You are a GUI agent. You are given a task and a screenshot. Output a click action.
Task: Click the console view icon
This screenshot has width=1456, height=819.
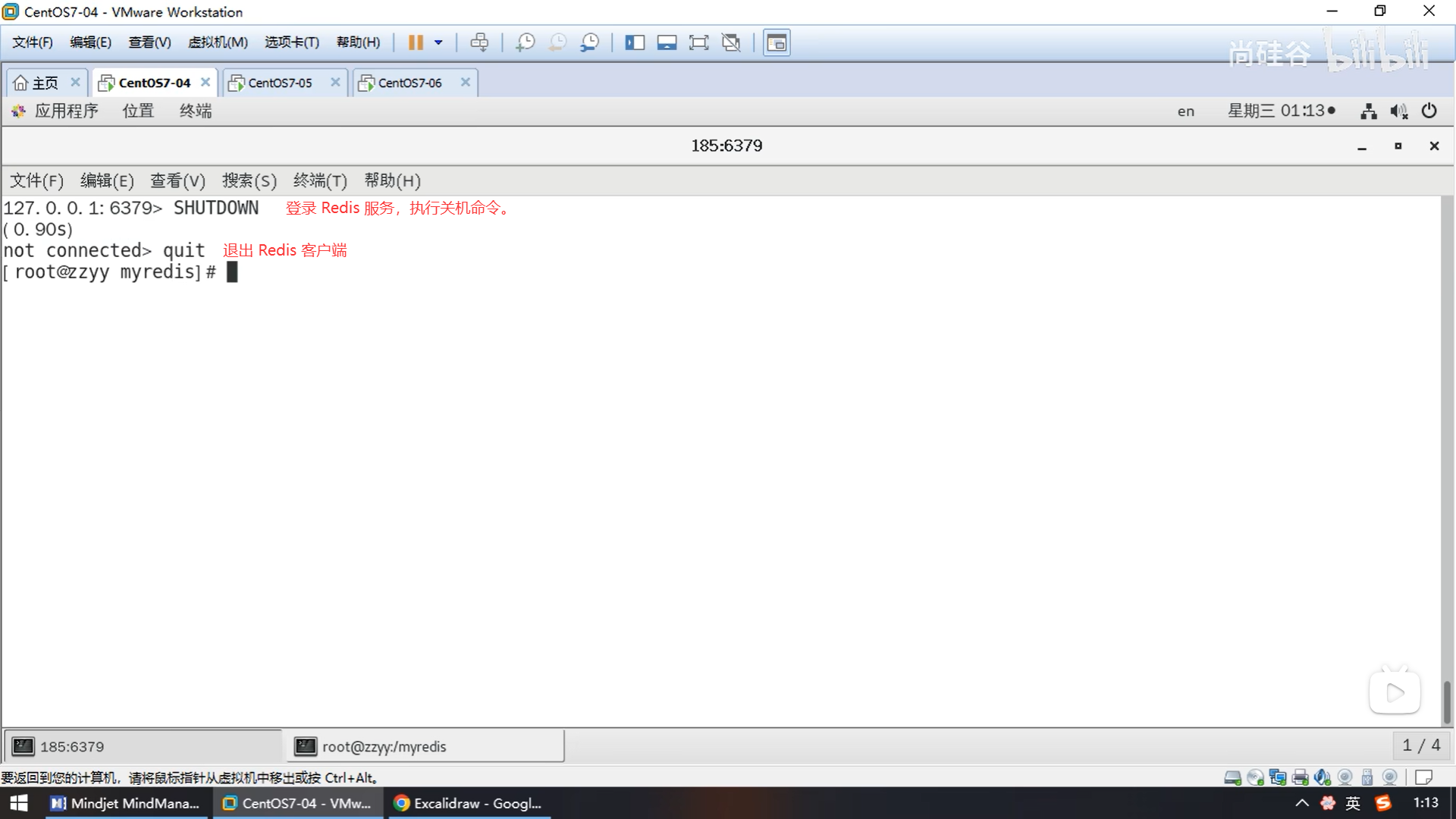pos(777,42)
